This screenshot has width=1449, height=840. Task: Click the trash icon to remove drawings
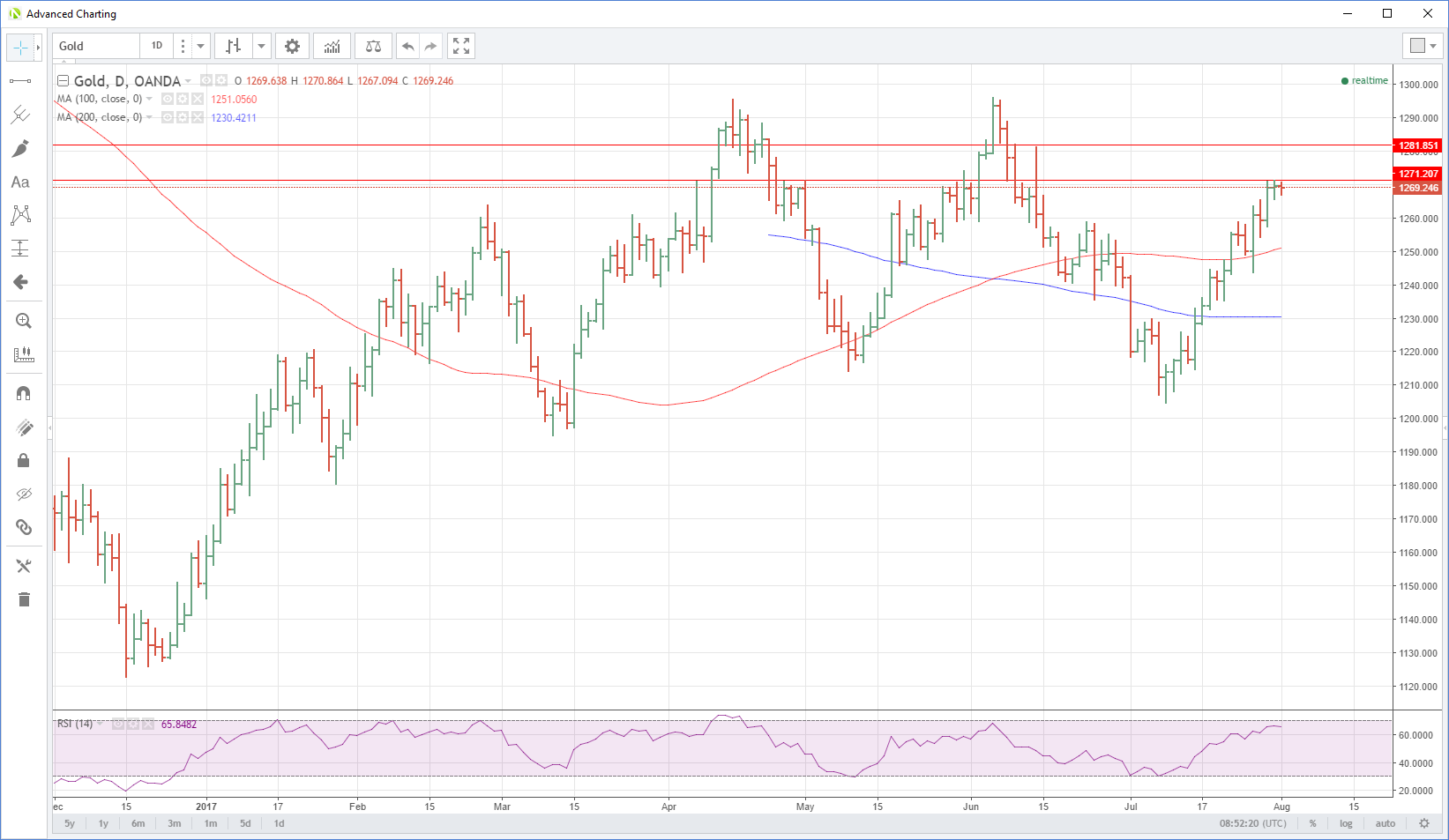coord(24,599)
